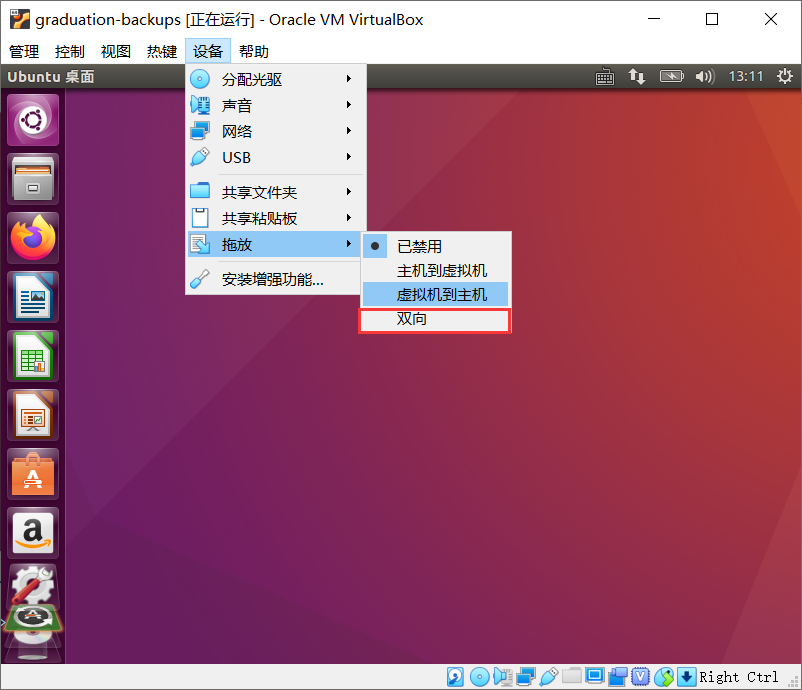Image resolution: width=802 pixels, height=690 pixels.
Task: Click the drag-and-drop icon in the menu
Action: (200, 244)
